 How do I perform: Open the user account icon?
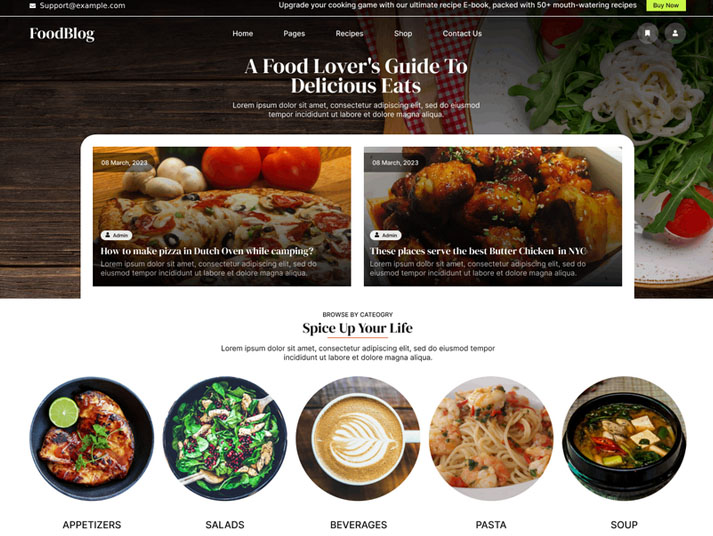click(675, 33)
